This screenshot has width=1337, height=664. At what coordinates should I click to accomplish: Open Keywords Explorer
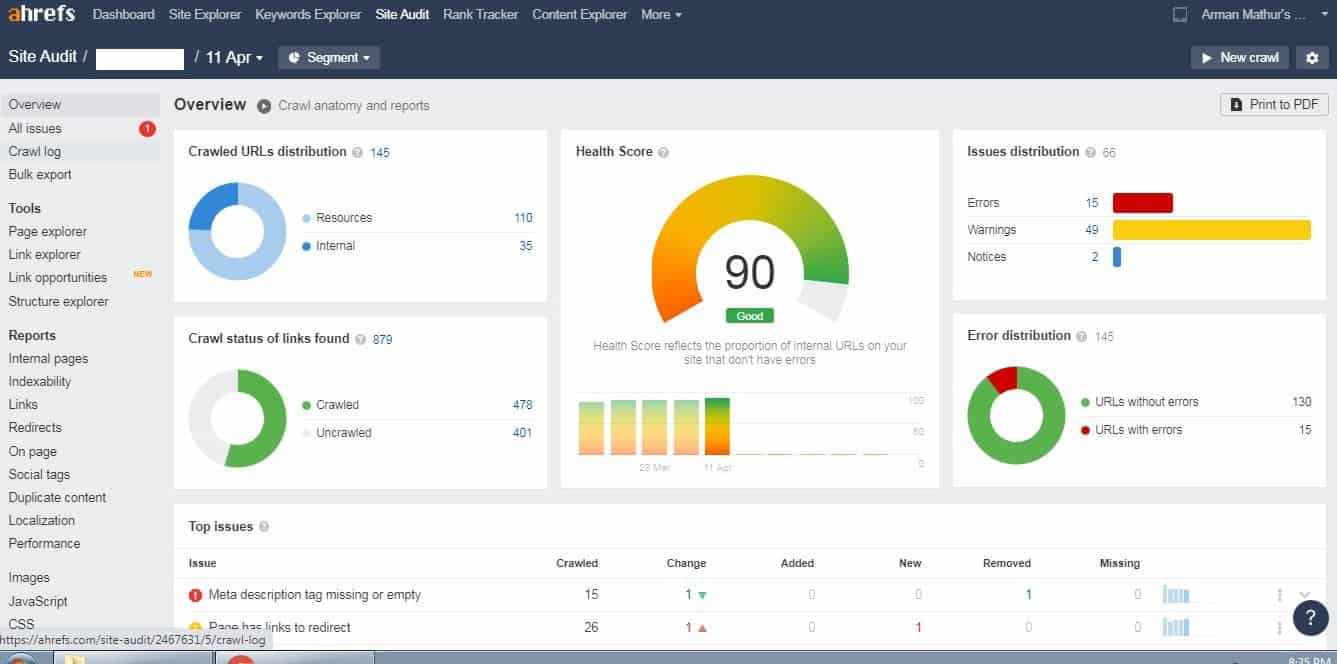coord(308,15)
